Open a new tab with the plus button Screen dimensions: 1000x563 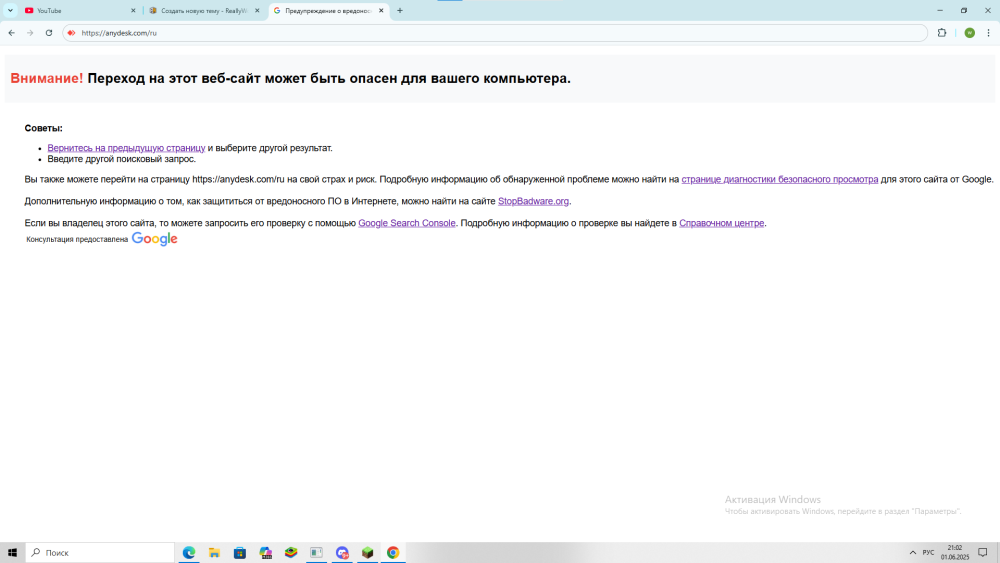[400, 11]
